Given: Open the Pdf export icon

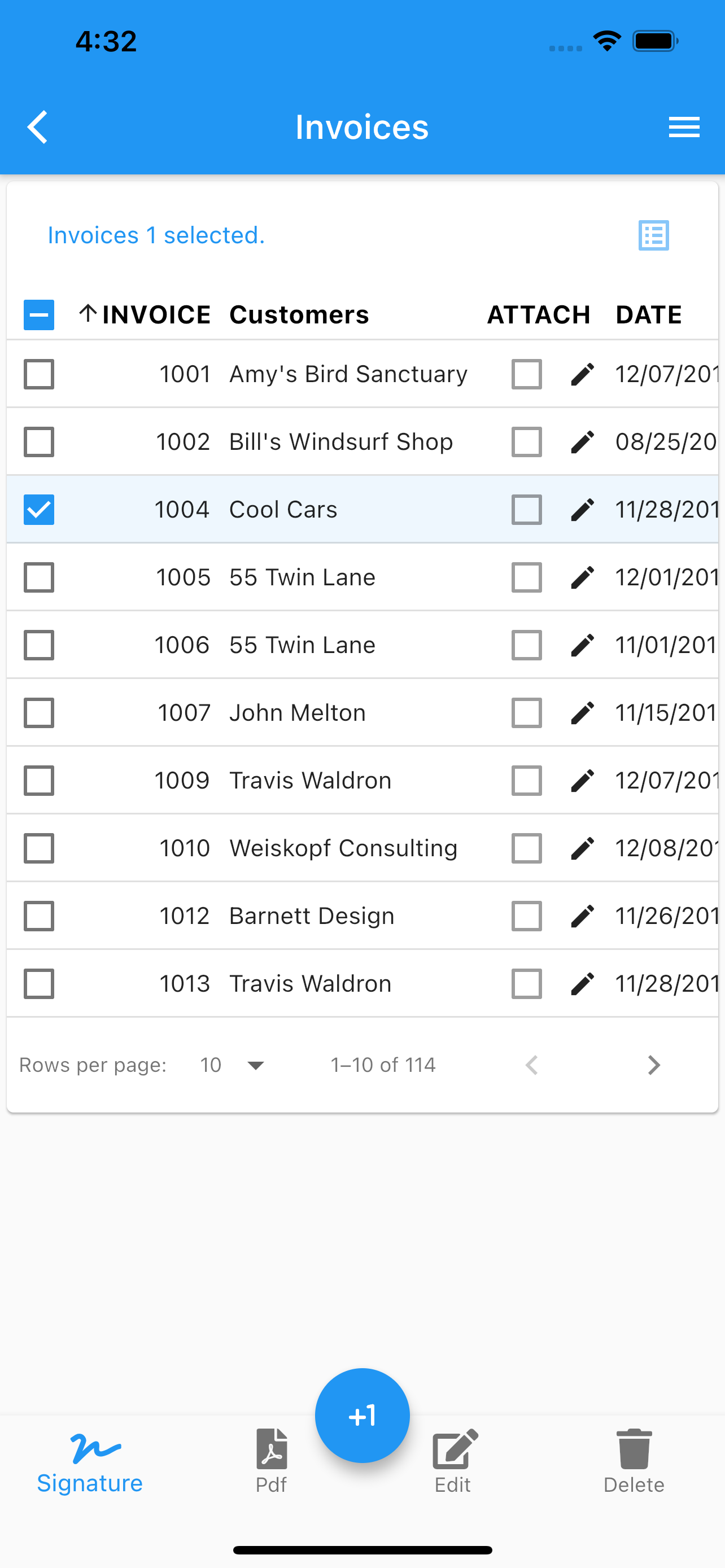Looking at the screenshot, I should [x=272, y=1449].
